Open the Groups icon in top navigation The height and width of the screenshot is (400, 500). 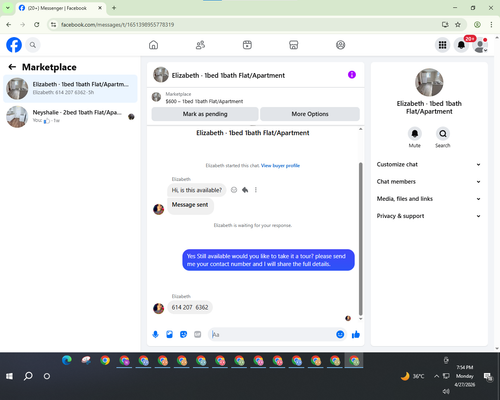pyautogui.click(x=340, y=45)
